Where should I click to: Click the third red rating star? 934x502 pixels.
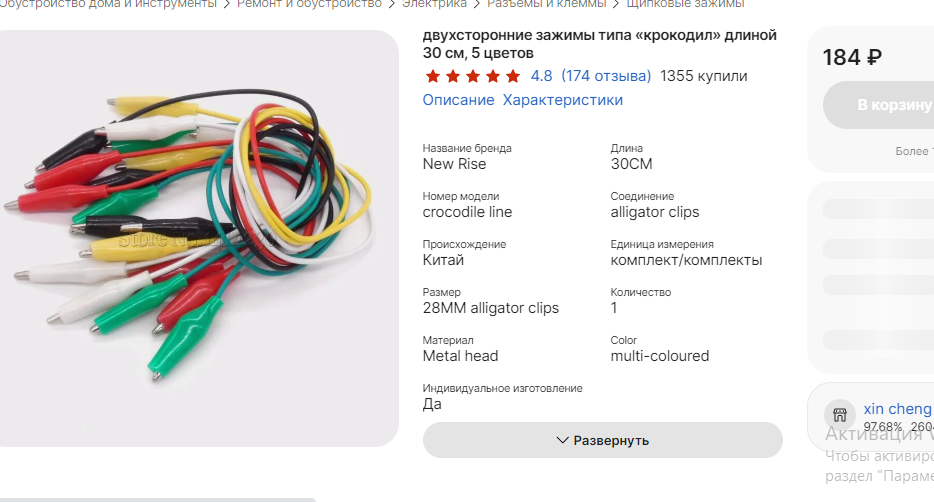click(x=473, y=76)
